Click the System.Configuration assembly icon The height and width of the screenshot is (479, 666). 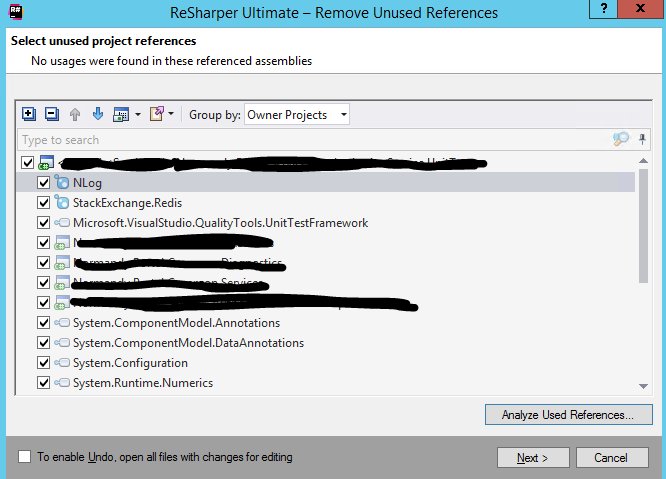pos(62,363)
